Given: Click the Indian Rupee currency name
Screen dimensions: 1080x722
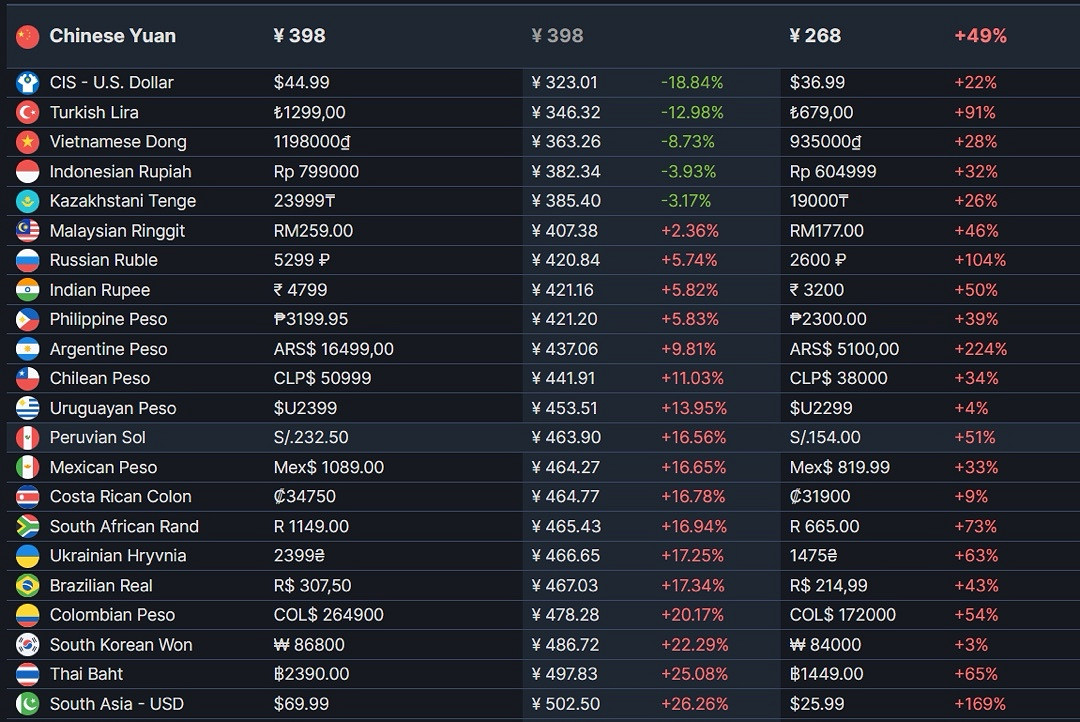Looking at the screenshot, I should [x=99, y=290].
